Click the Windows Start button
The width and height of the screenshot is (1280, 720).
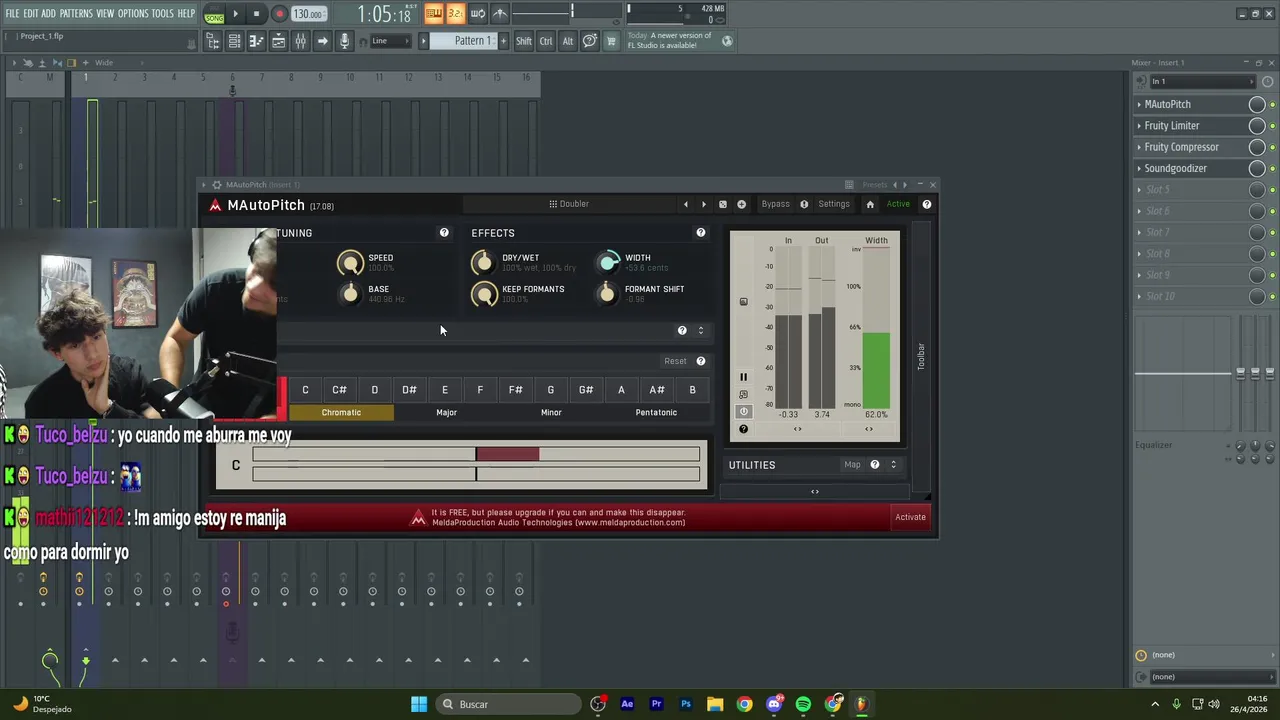point(419,704)
